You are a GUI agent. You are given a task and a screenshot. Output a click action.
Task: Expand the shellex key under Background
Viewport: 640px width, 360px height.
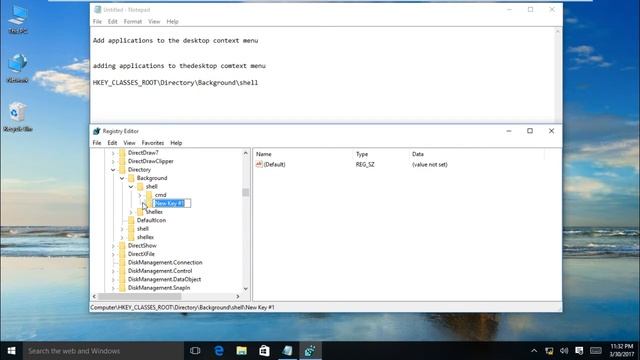[x=131, y=212]
